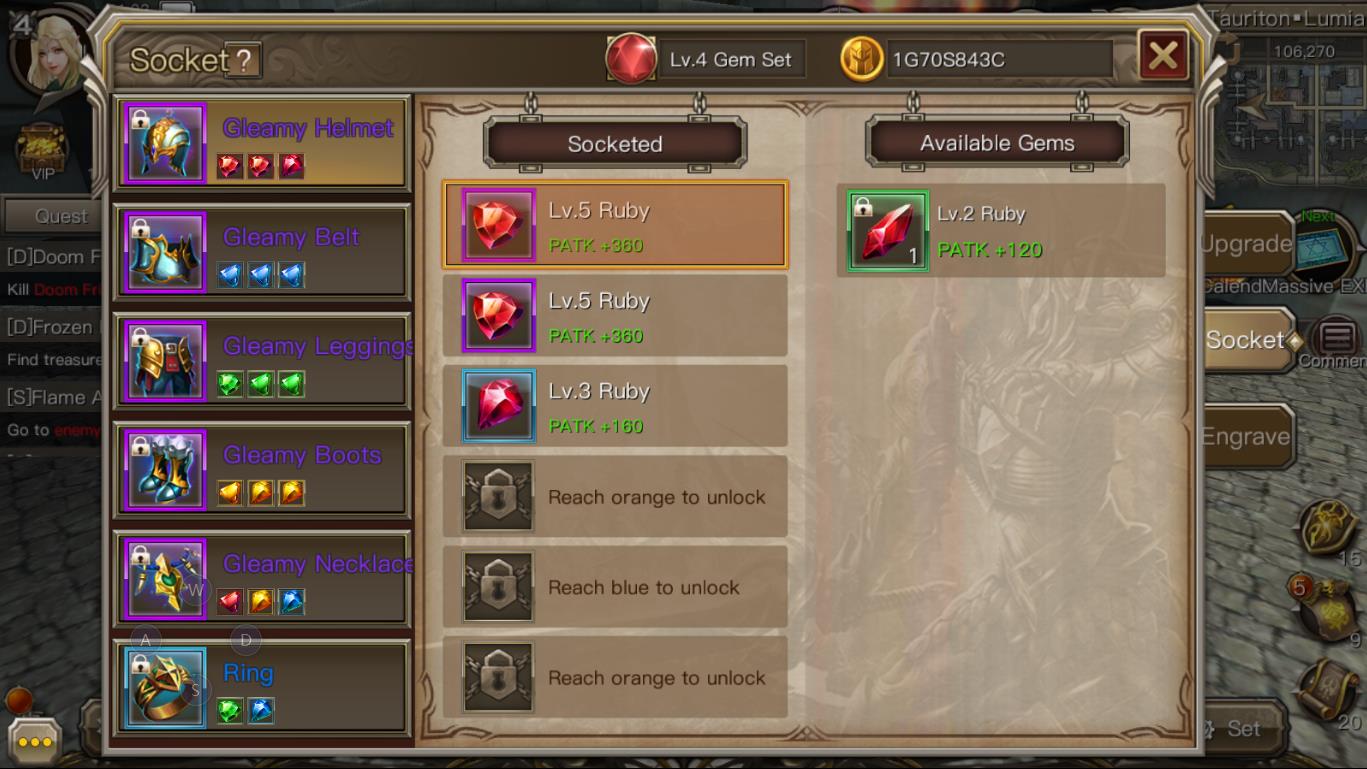Click the Lv.4 Gem Set ruby icon
The height and width of the screenshot is (769, 1367).
(x=631, y=59)
